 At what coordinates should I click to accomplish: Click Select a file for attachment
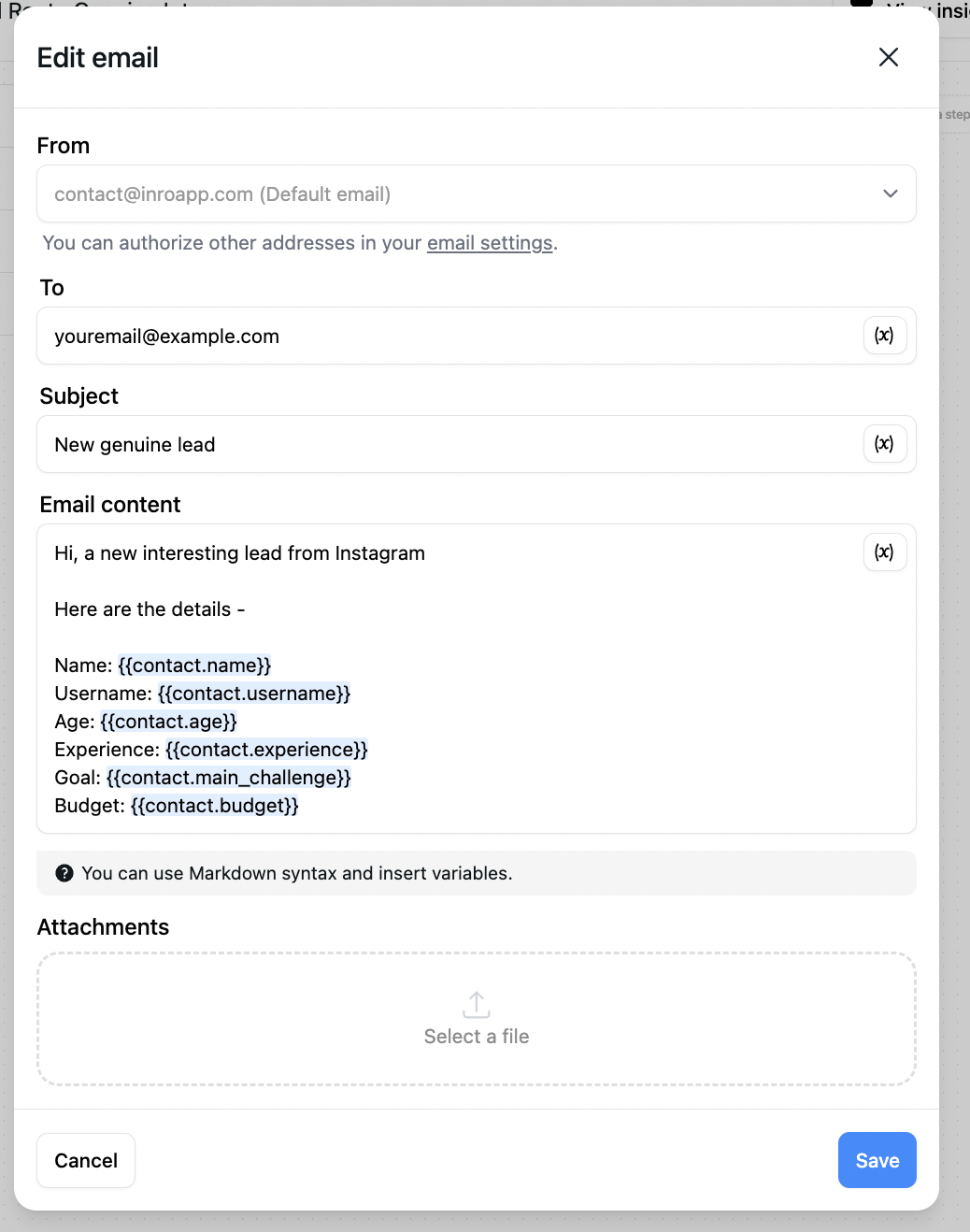click(476, 1036)
